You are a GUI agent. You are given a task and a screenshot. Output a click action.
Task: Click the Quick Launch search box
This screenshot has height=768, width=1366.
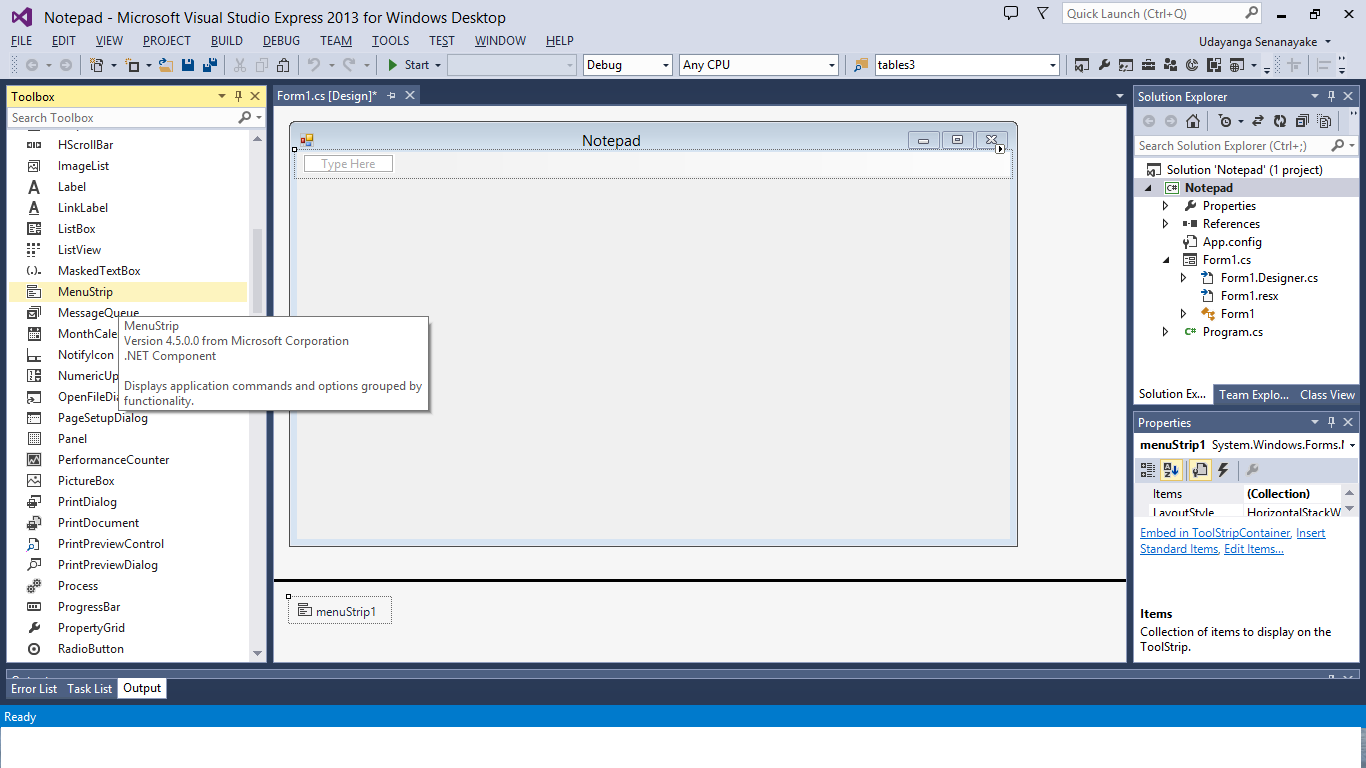(1162, 14)
